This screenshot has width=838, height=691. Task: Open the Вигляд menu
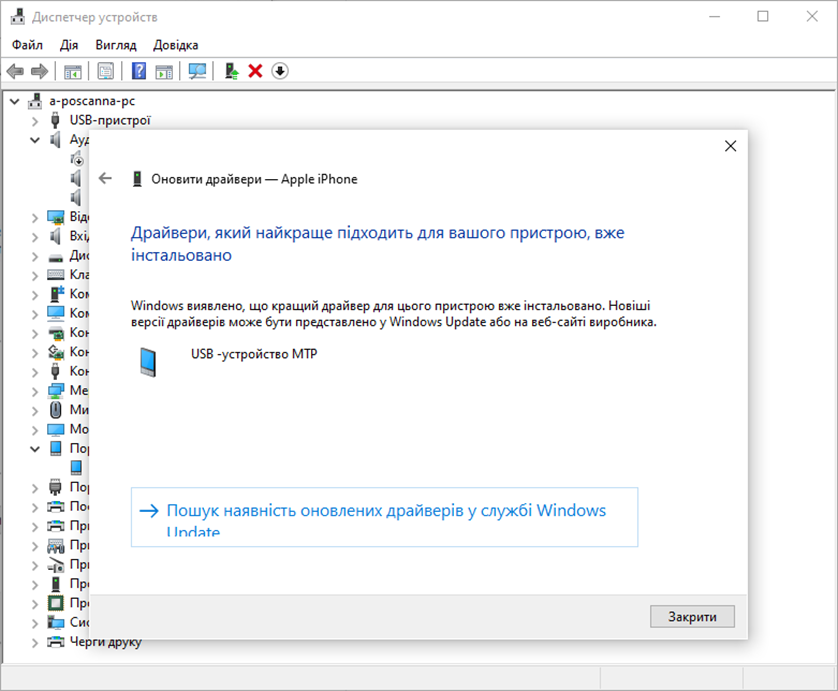[116, 45]
